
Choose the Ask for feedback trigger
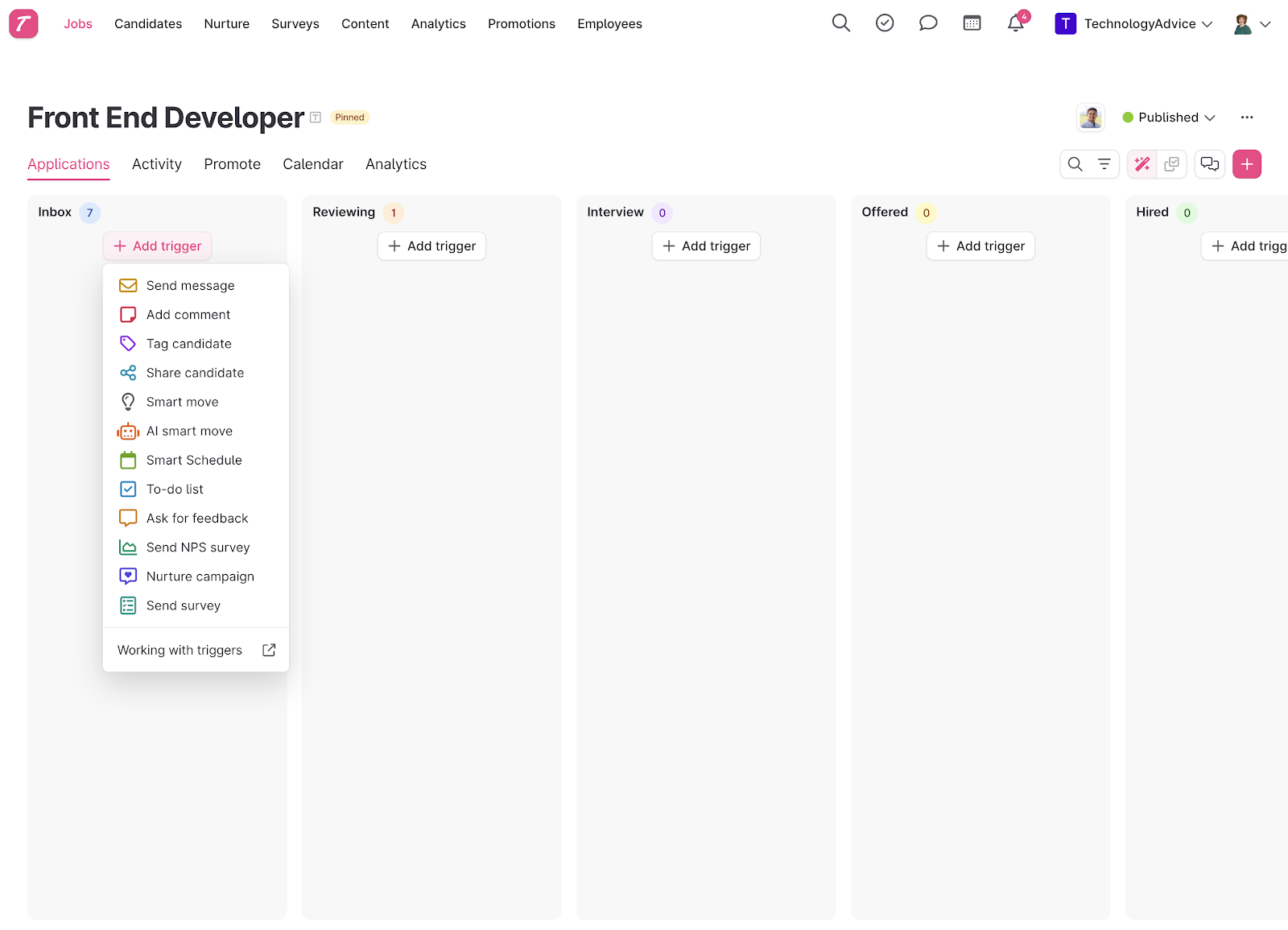(x=196, y=518)
